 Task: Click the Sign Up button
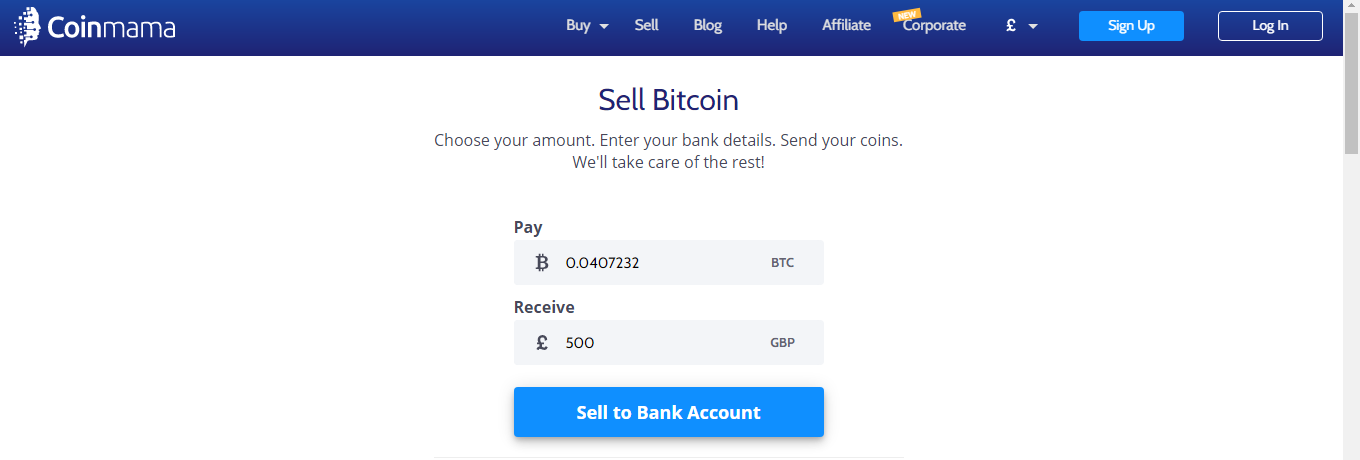1131,26
